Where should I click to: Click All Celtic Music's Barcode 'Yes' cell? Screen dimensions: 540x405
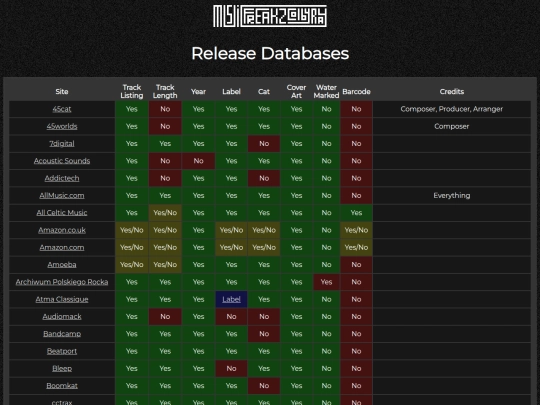coord(356,212)
